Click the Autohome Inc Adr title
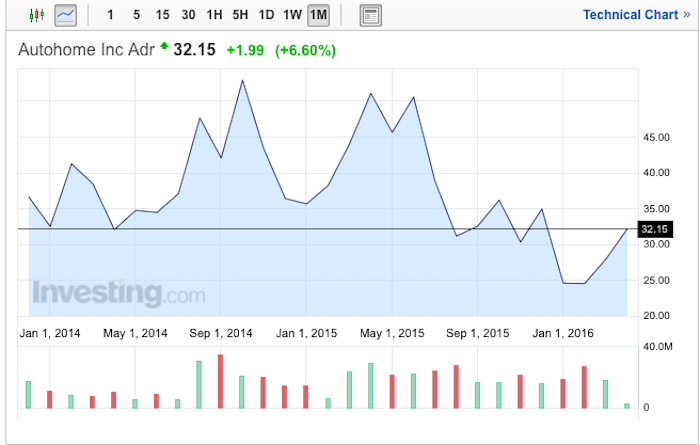Viewport: 700px width, 445px height. tap(87, 49)
